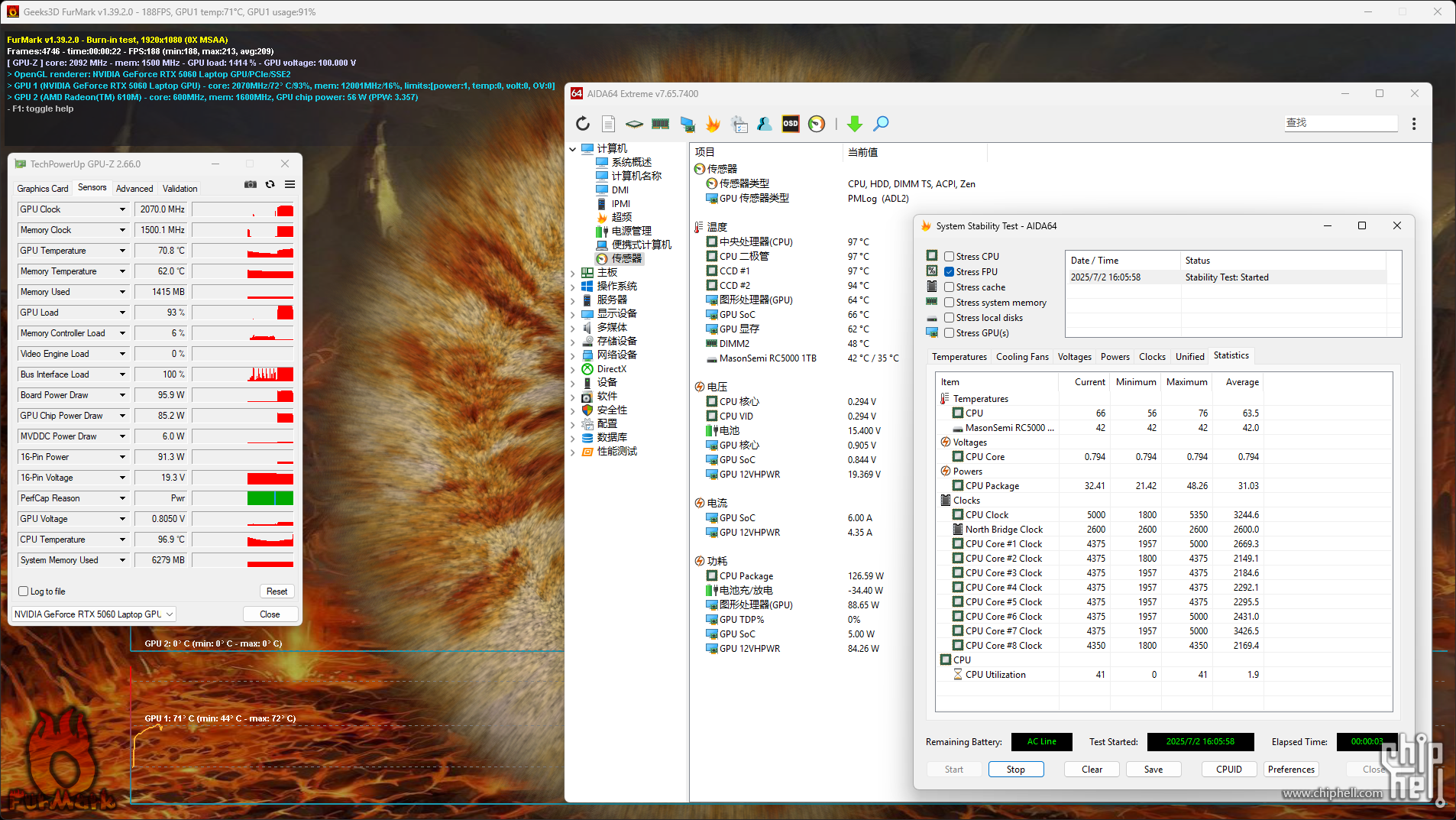Click the monitor diagnostics toolbar icon in AIDA64
This screenshot has height=820, width=1456.
(687, 123)
